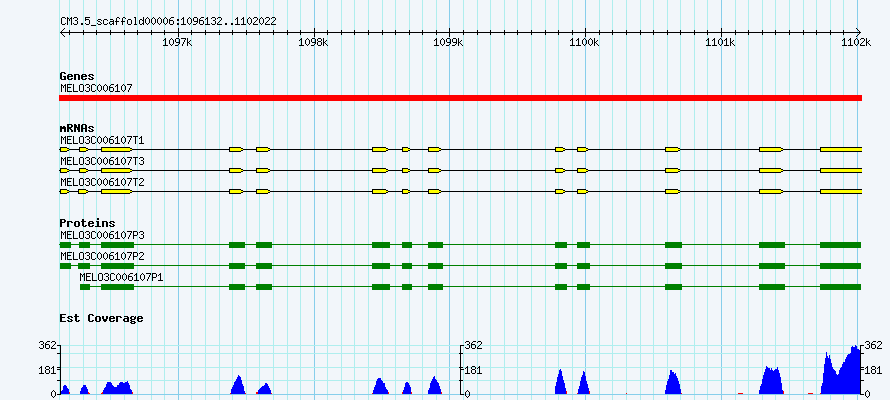Click the P1 protein block near 1100.6k
This screenshot has width=890, height=400.
673,287
